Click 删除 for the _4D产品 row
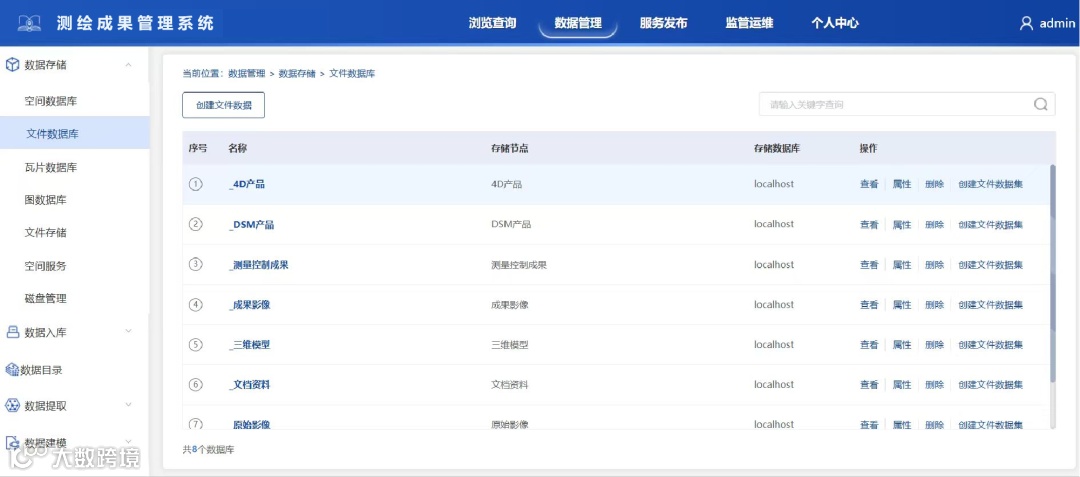The height and width of the screenshot is (477, 1080). (935, 184)
